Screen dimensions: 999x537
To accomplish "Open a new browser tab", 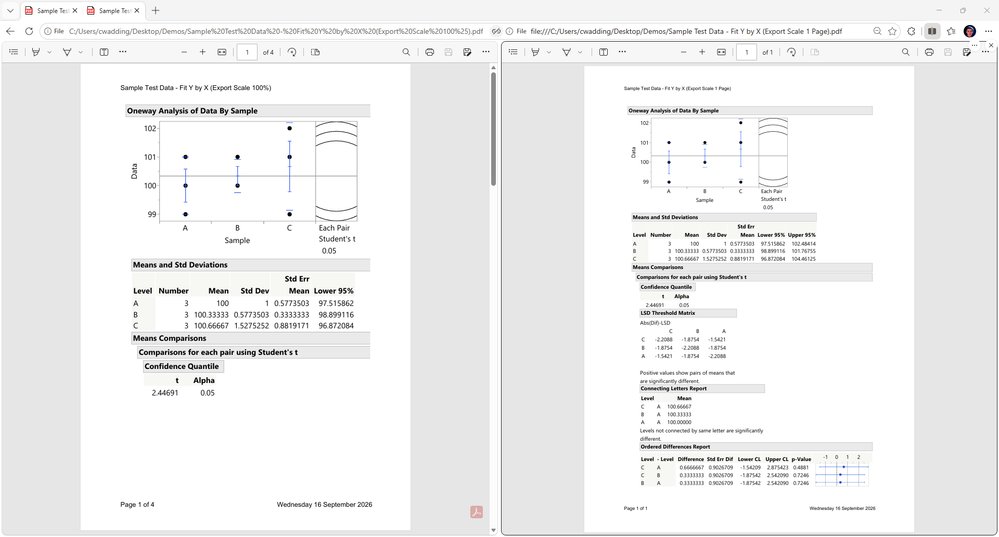I will tap(155, 10).
